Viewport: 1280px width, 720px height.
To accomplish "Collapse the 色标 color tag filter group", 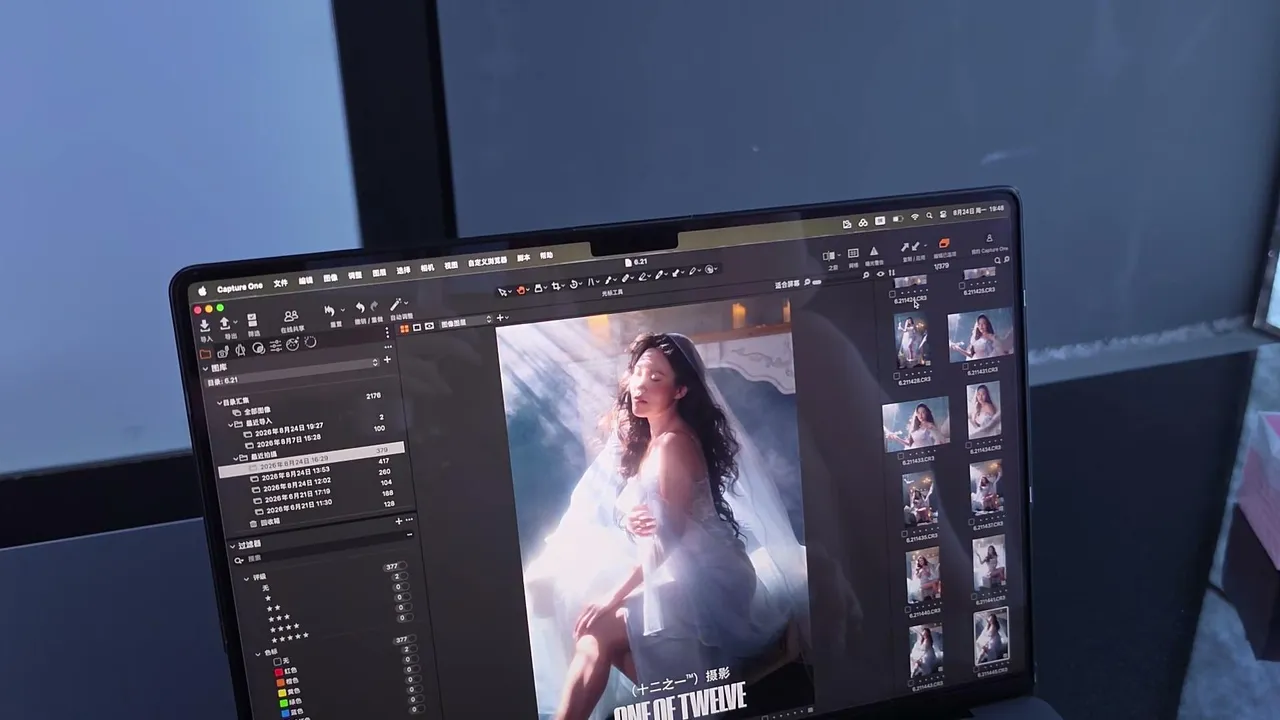I will (x=258, y=654).
